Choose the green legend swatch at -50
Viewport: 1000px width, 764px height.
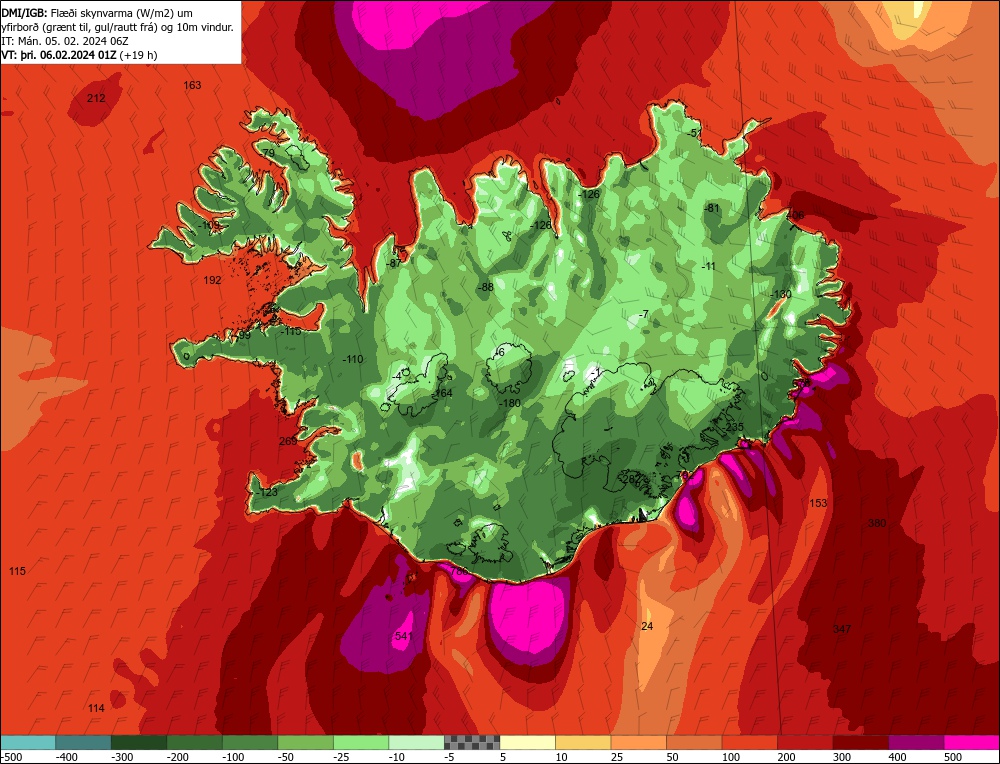305,742
